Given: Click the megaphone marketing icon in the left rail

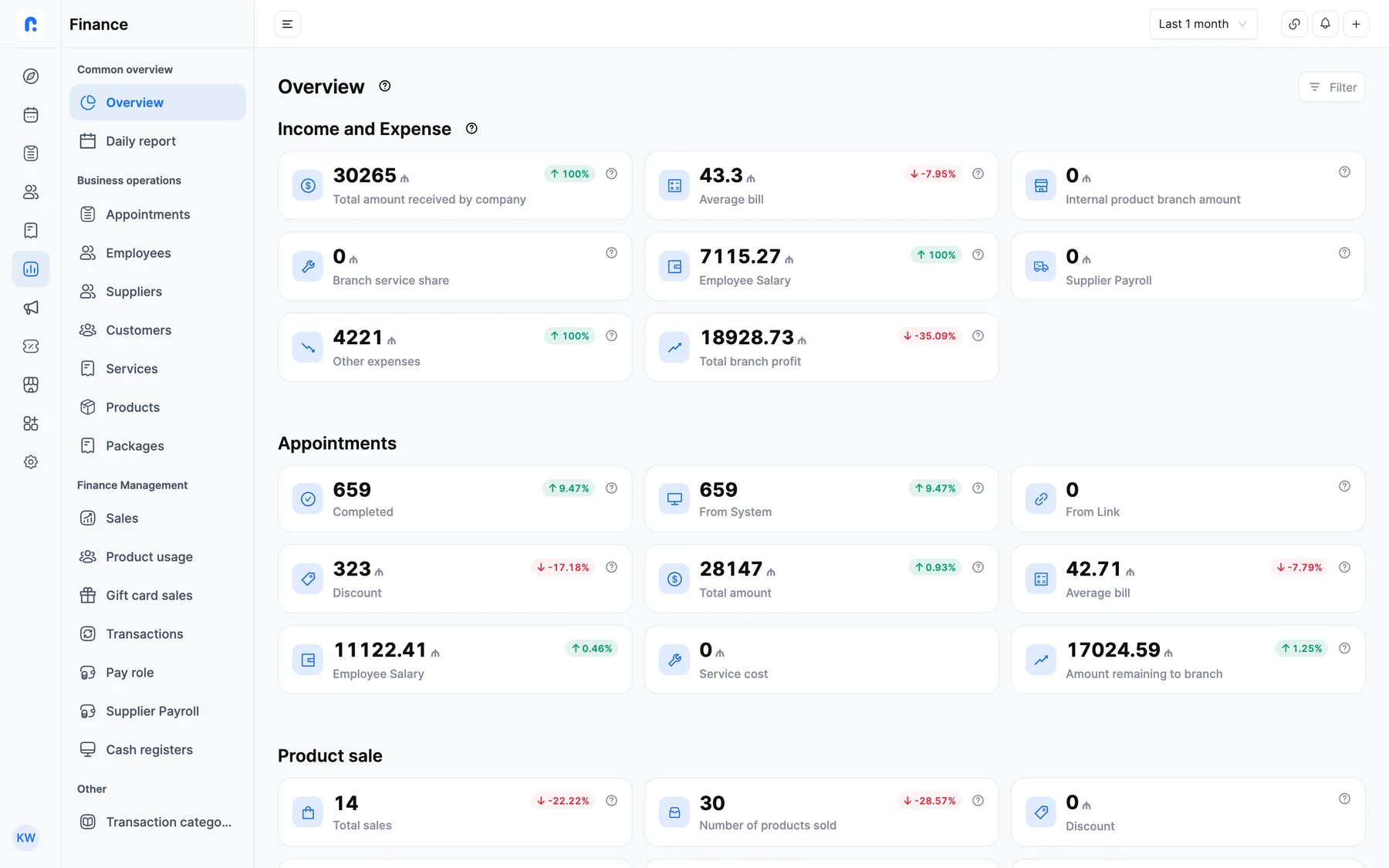Looking at the screenshot, I should point(31,308).
